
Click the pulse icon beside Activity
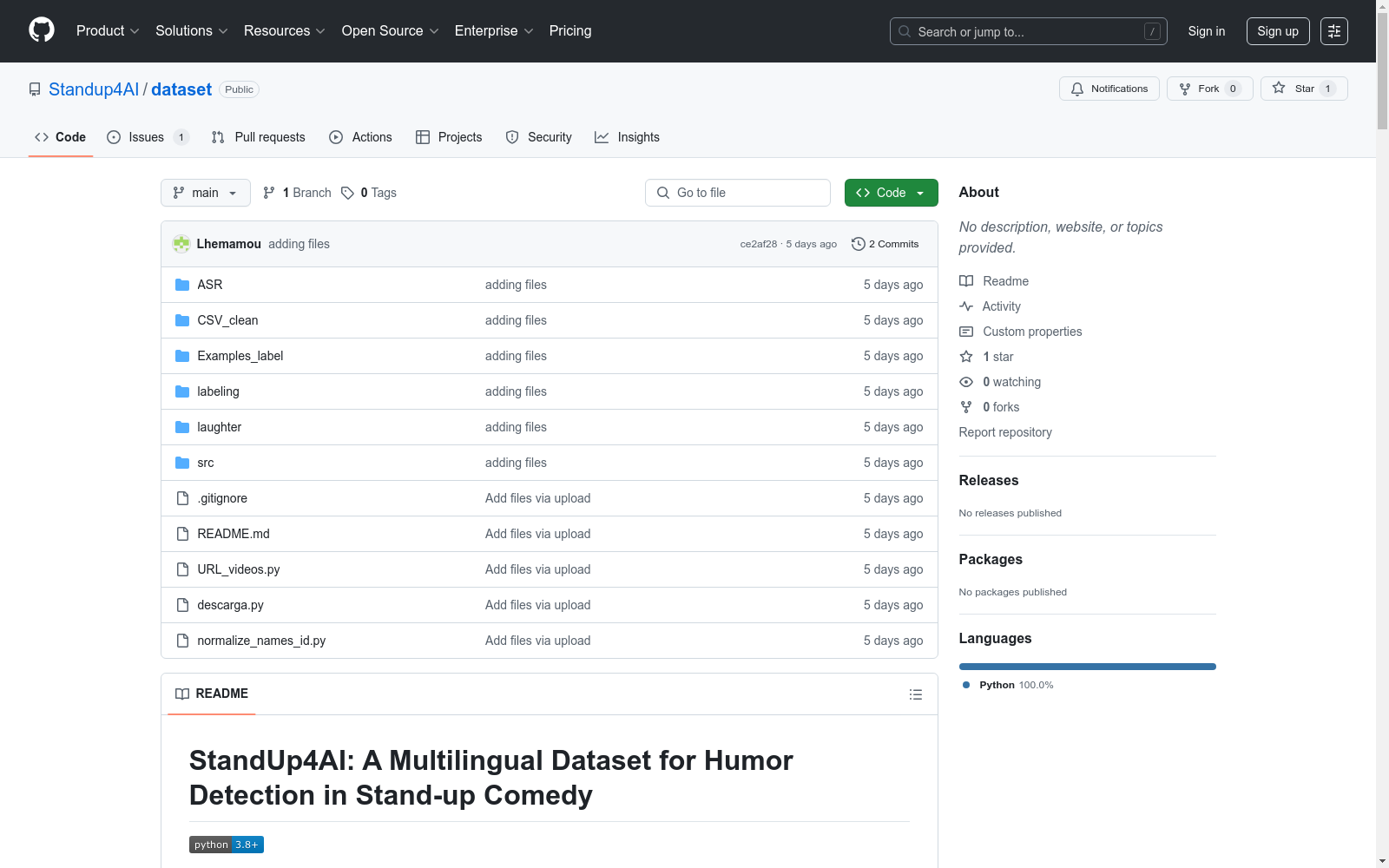(x=966, y=306)
